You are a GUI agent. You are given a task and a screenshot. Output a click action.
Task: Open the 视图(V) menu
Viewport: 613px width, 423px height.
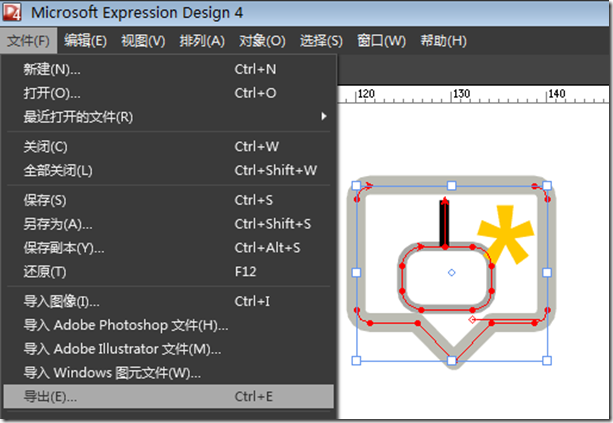[143, 41]
